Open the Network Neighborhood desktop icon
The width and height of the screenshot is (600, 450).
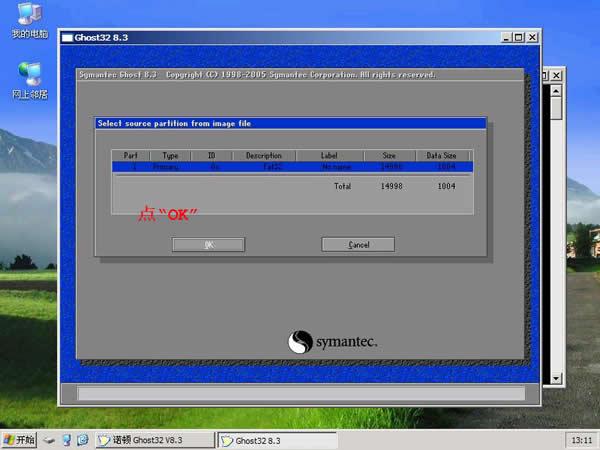29,80
